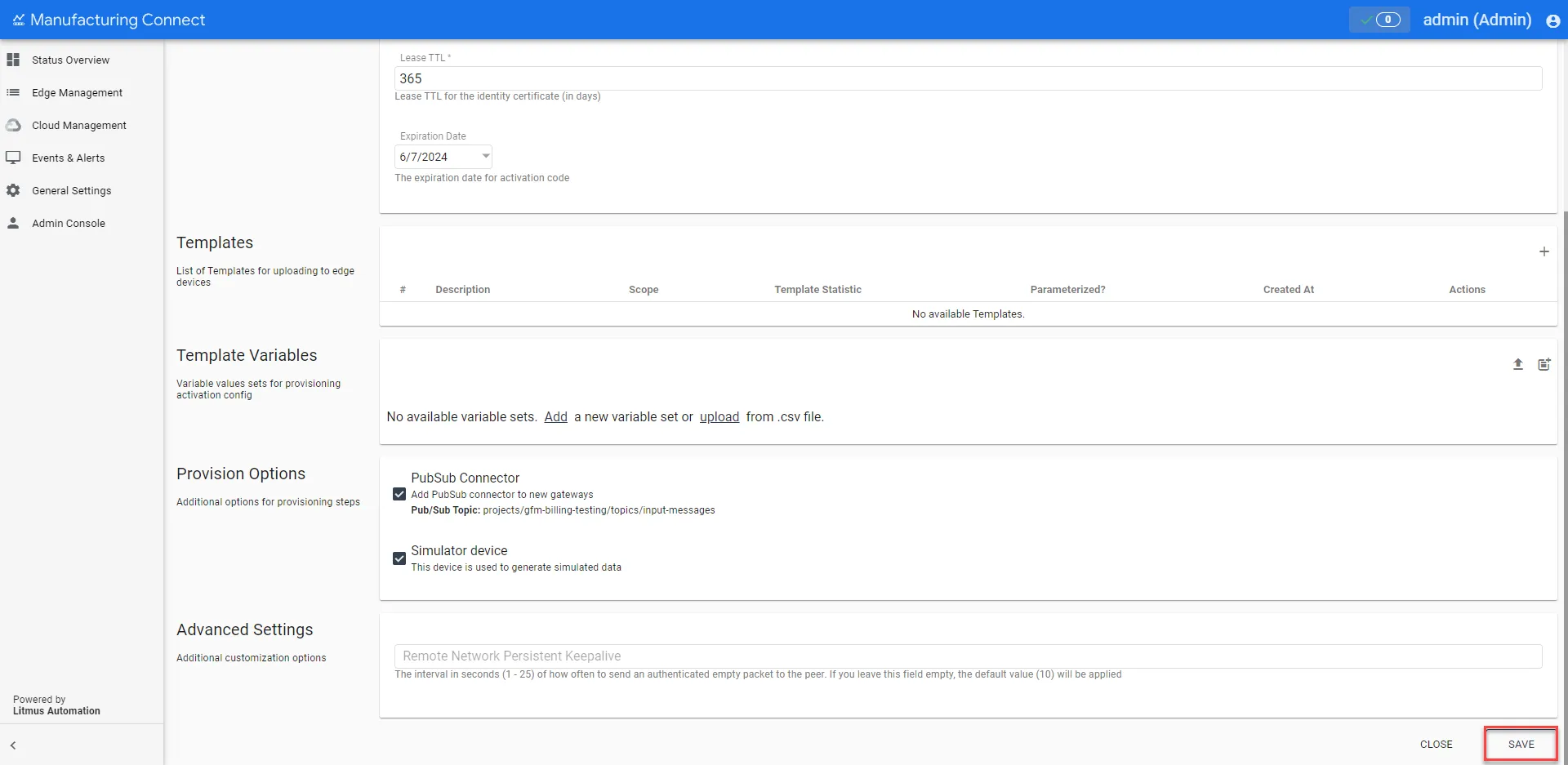The height and width of the screenshot is (765, 1568).
Task: Uncheck the Simulator device checkbox
Action: (x=399, y=558)
